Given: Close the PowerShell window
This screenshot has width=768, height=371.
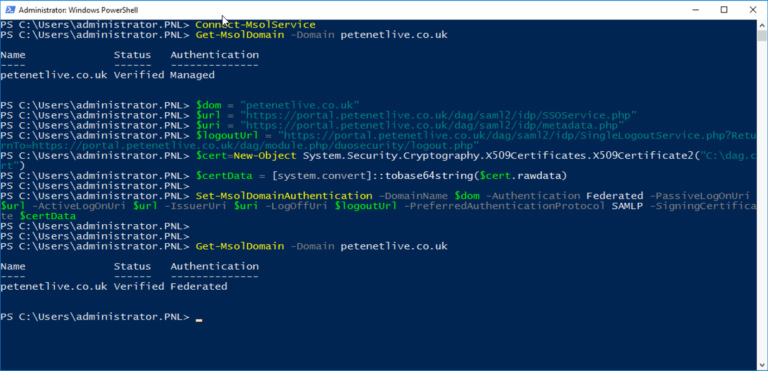Looking at the screenshot, I should [752, 10].
